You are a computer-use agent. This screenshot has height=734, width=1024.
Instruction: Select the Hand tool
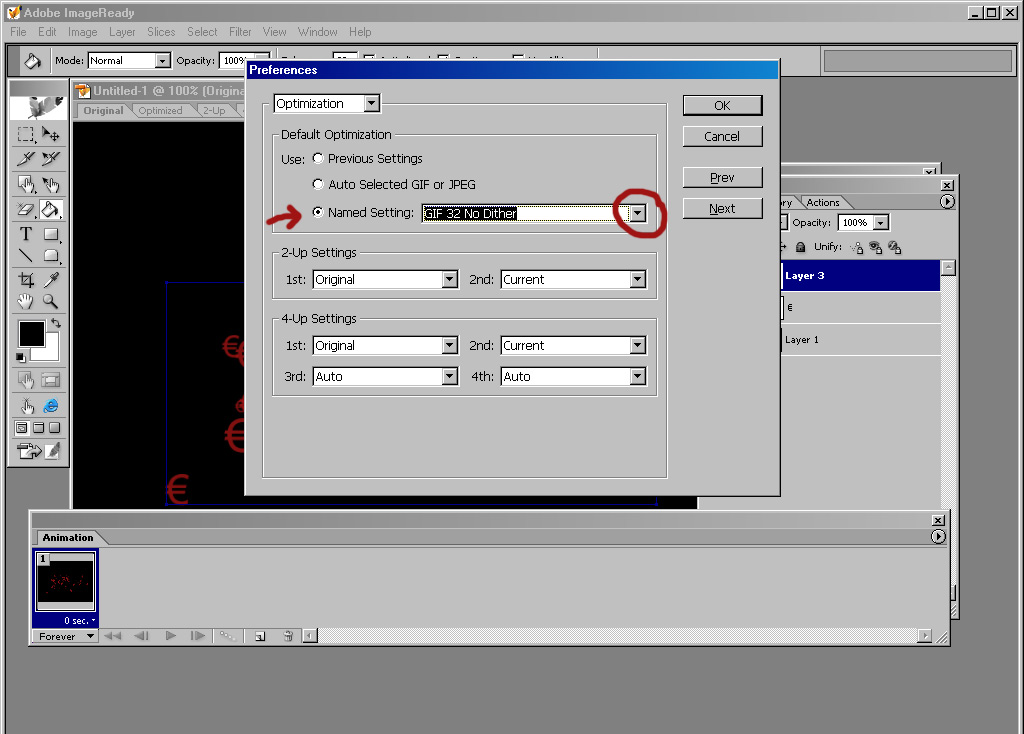(x=26, y=301)
